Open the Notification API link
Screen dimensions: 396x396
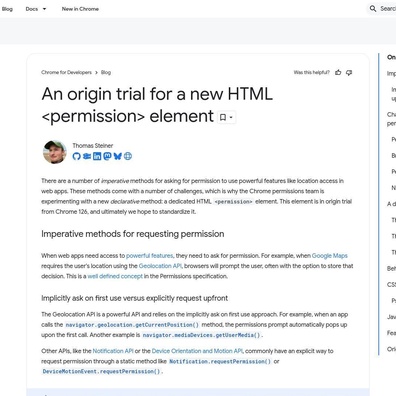click(113, 351)
